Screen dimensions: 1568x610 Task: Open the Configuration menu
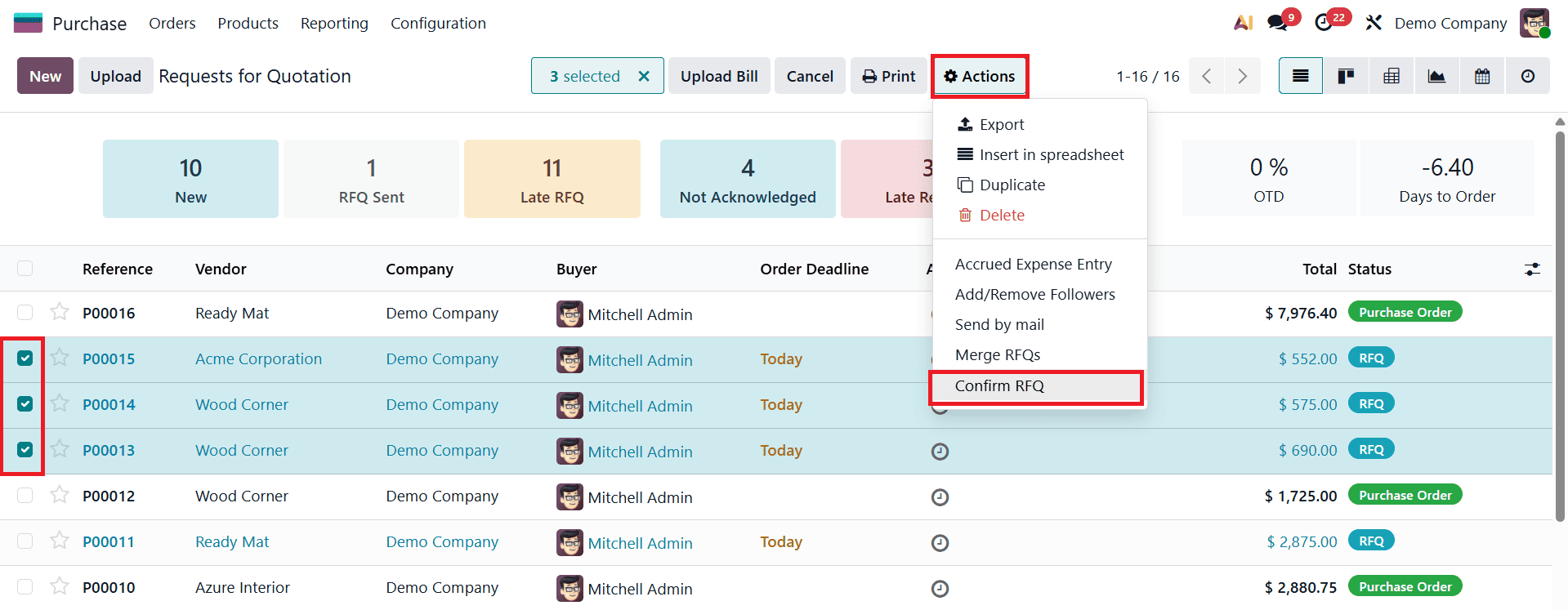coord(438,23)
